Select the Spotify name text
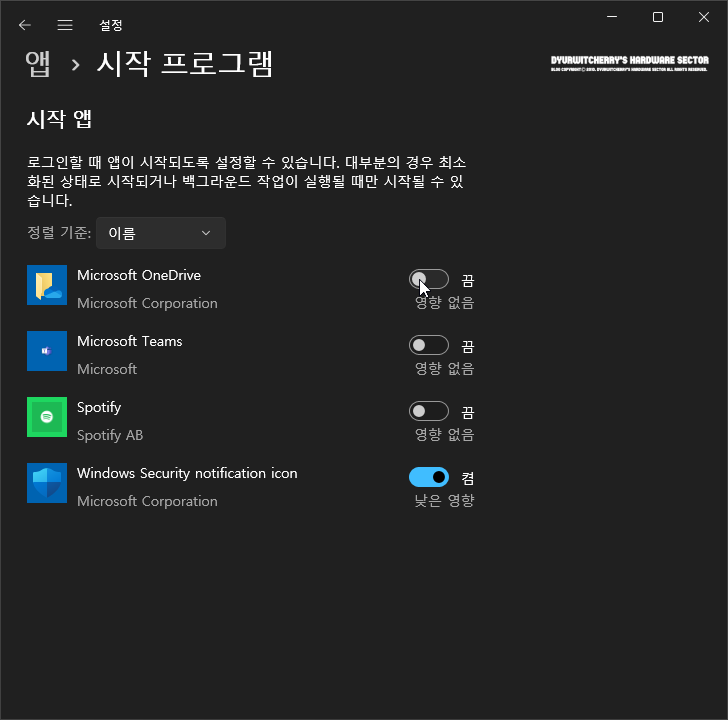Image resolution: width=728 pixels, height=720 pixels. tap(99, 408)
